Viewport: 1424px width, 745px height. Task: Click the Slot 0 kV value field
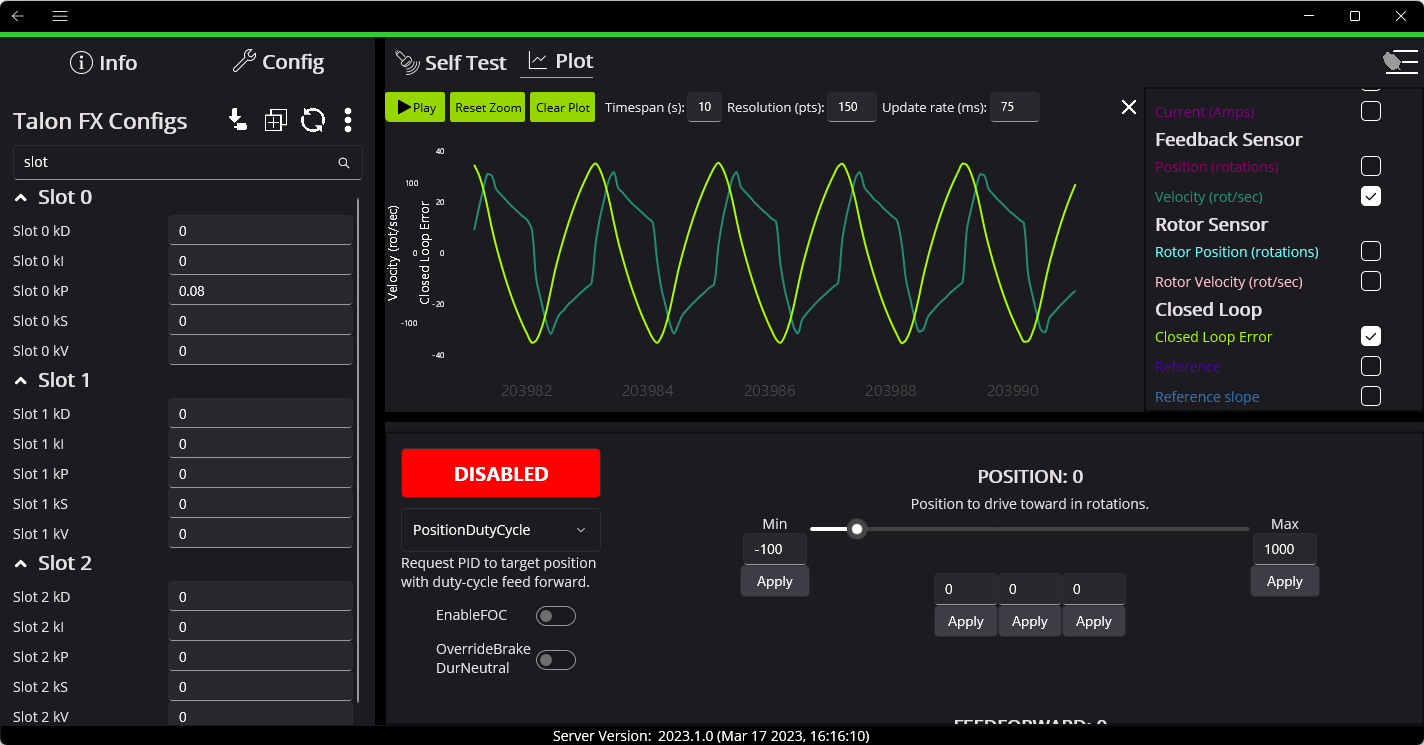pyautogui.click(x=260, y=351)
